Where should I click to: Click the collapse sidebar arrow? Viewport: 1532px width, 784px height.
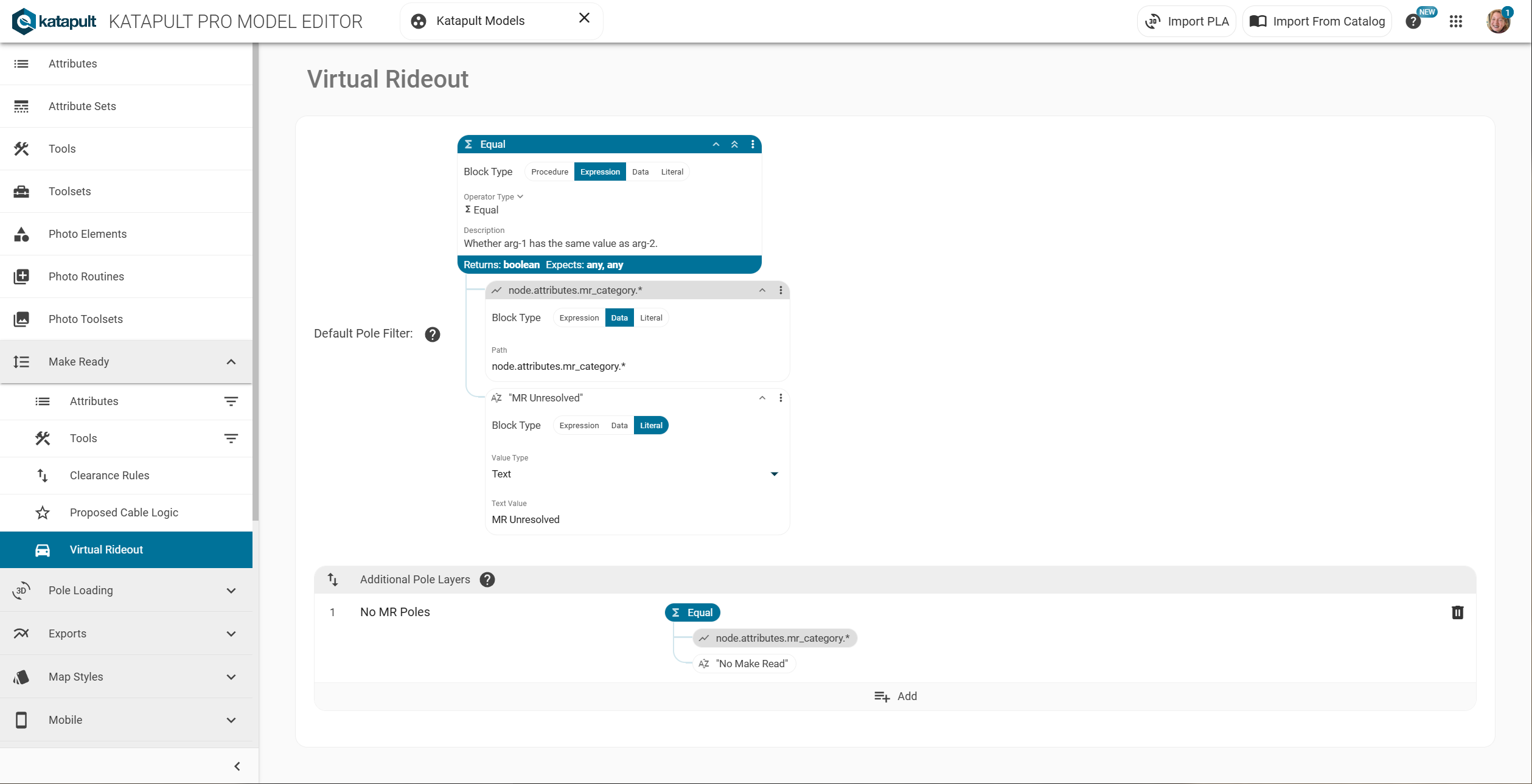[x=237, y=766]
